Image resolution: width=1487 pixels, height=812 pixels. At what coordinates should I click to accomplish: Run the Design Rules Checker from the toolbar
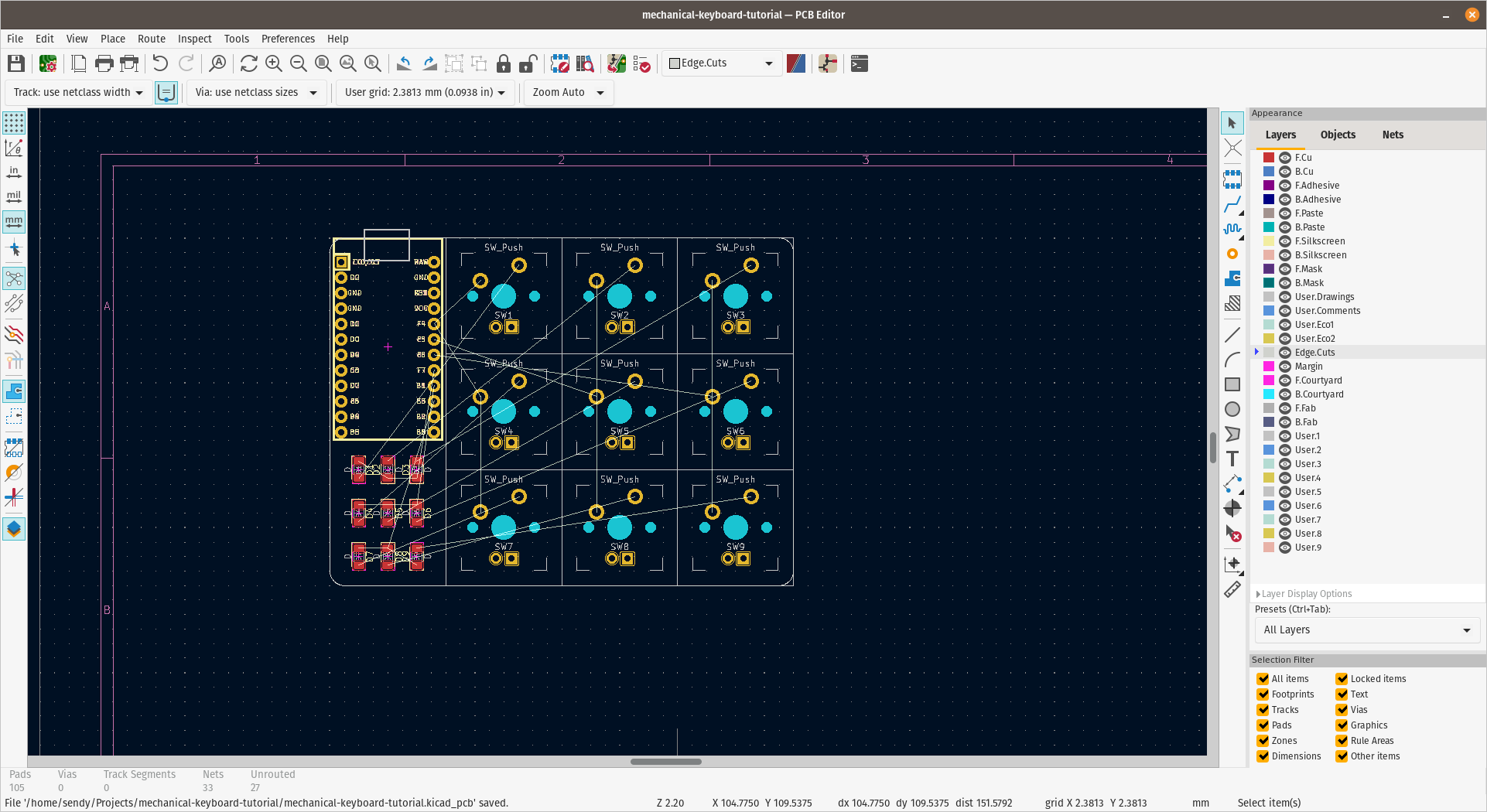coord(642,63)
